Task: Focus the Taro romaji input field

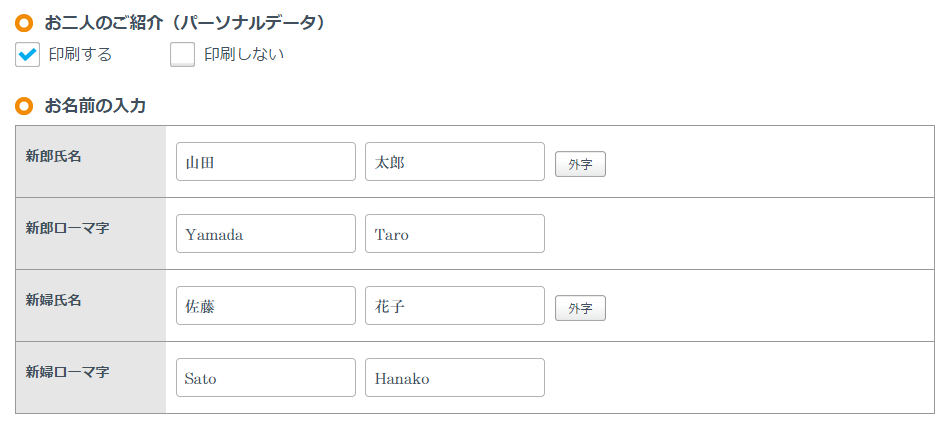Action: (x=454, y=234)
